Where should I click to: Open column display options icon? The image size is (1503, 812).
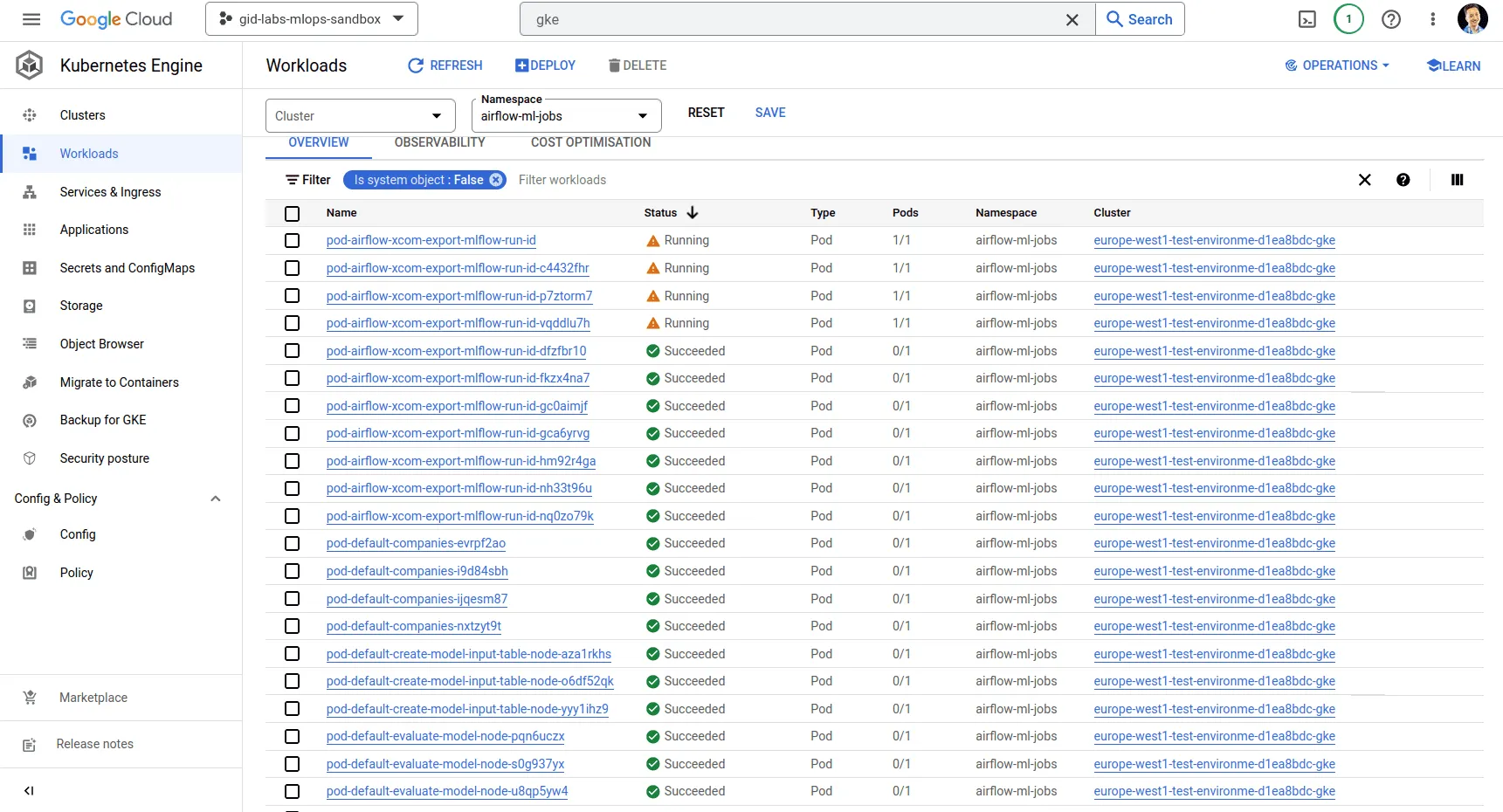coord(1457,180)
